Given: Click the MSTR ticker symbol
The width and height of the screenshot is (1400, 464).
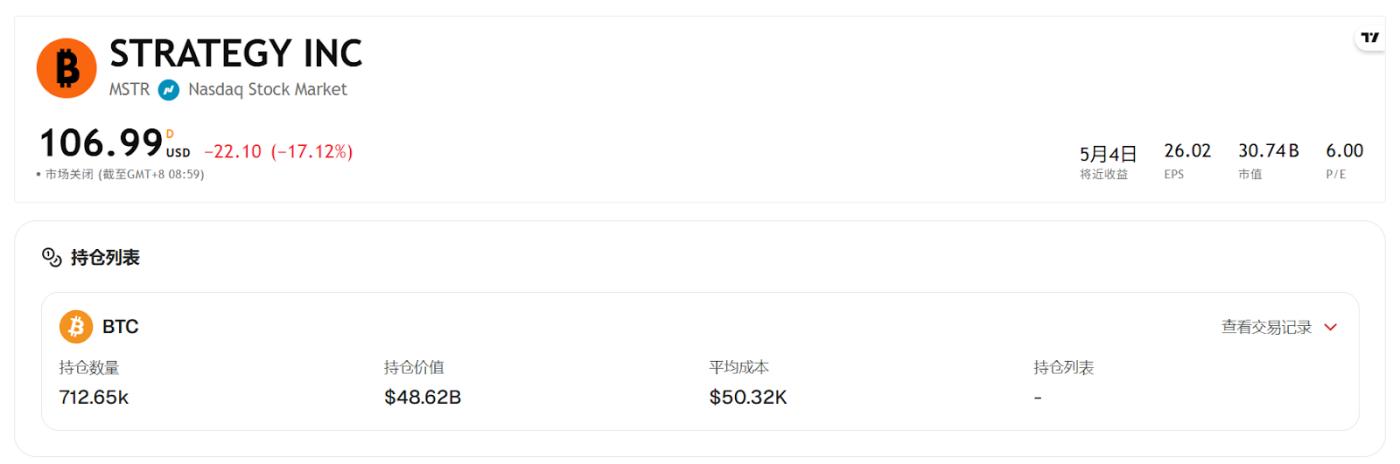Looking at the screenshot, I should [129, 90].
